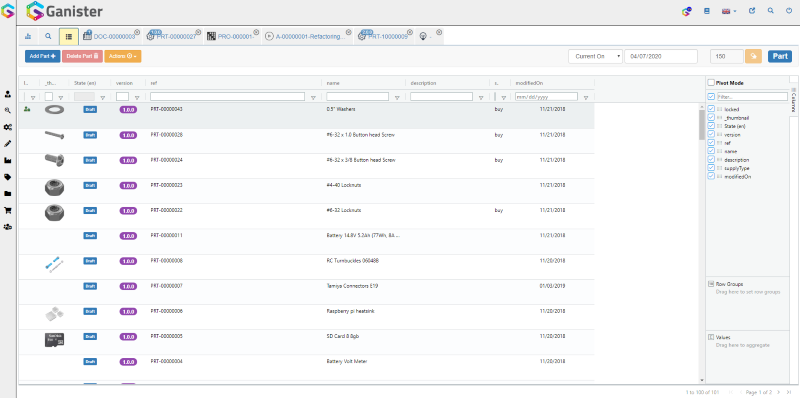Open the folder icon in the sidebar
Viewport: 800px width, 398px height.
click(x=8, y=193)
